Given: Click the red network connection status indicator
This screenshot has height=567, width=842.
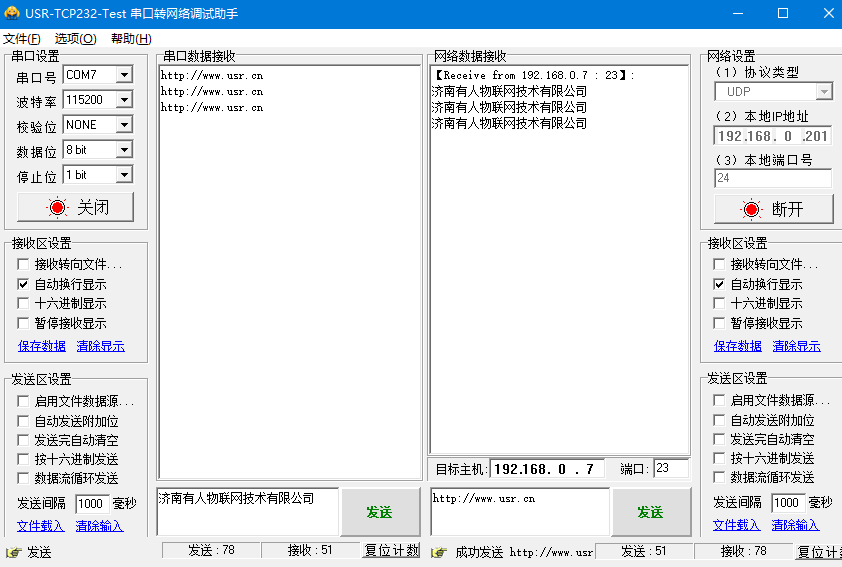Looking at the screenshot, I should [751, 209].
